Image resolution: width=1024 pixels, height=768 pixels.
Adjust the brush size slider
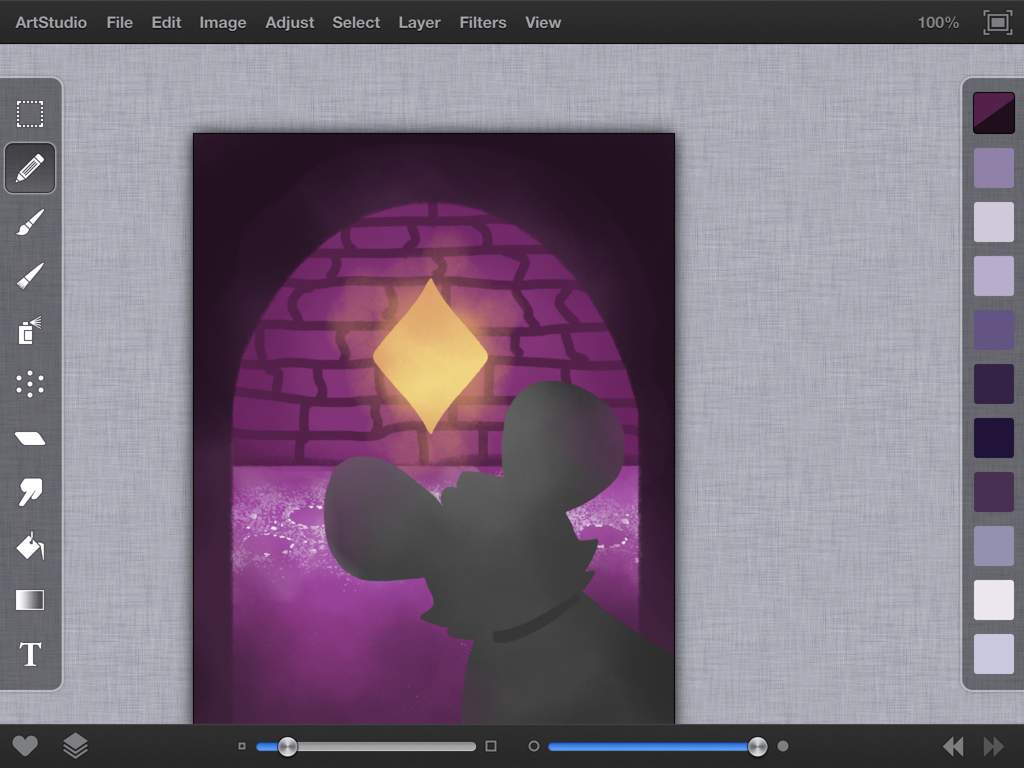366,746
